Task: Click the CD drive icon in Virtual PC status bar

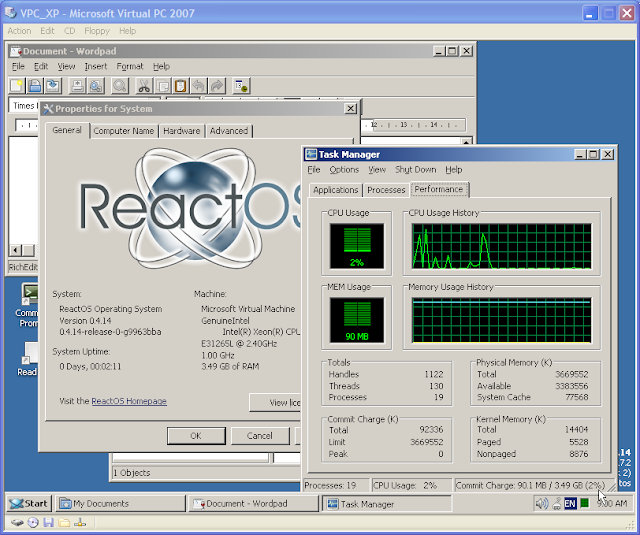Action: click(33, 522)
